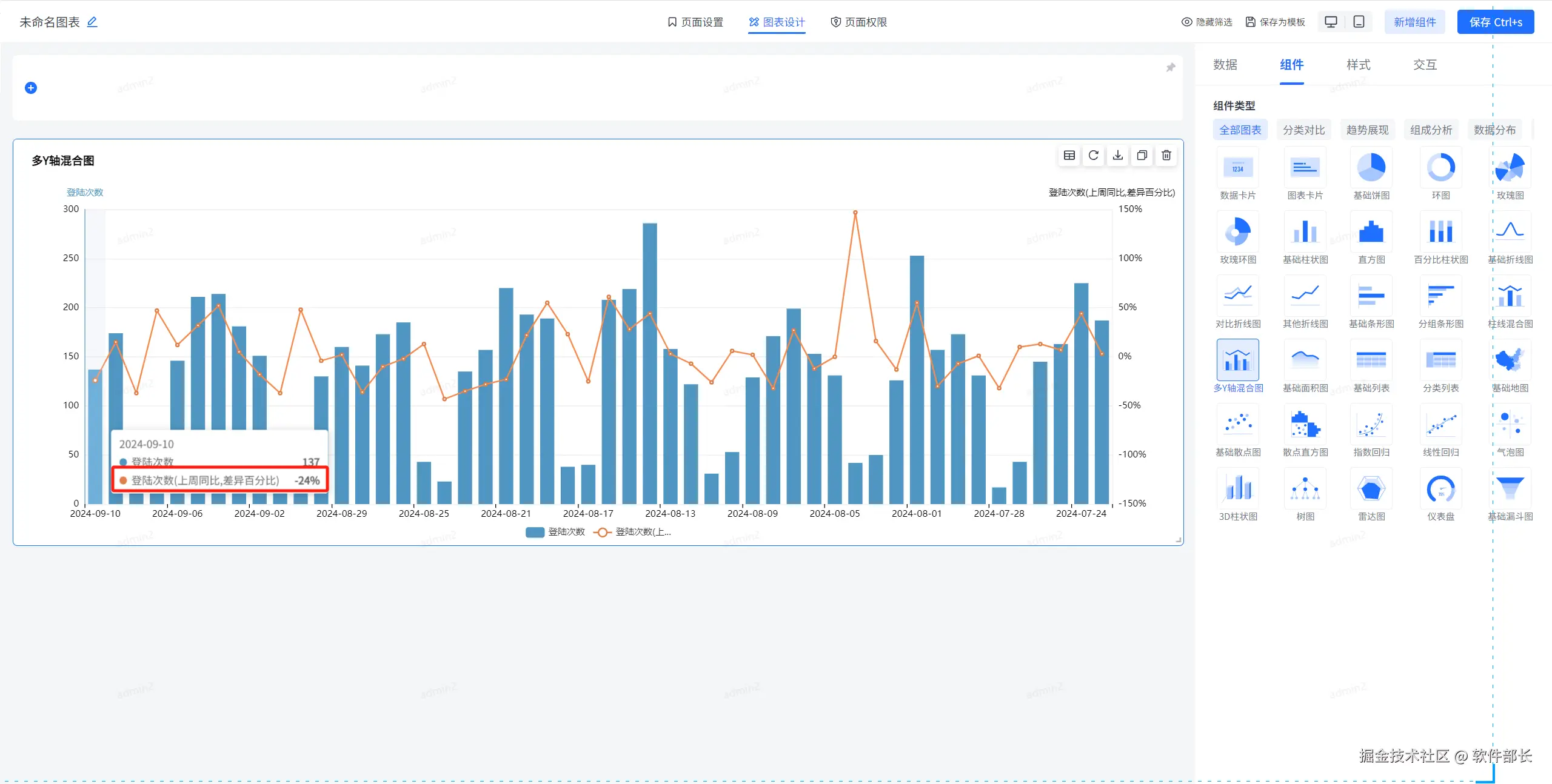
Task: Refresh the multi-Y-axis chart
Action: (x=1094, y=156)
